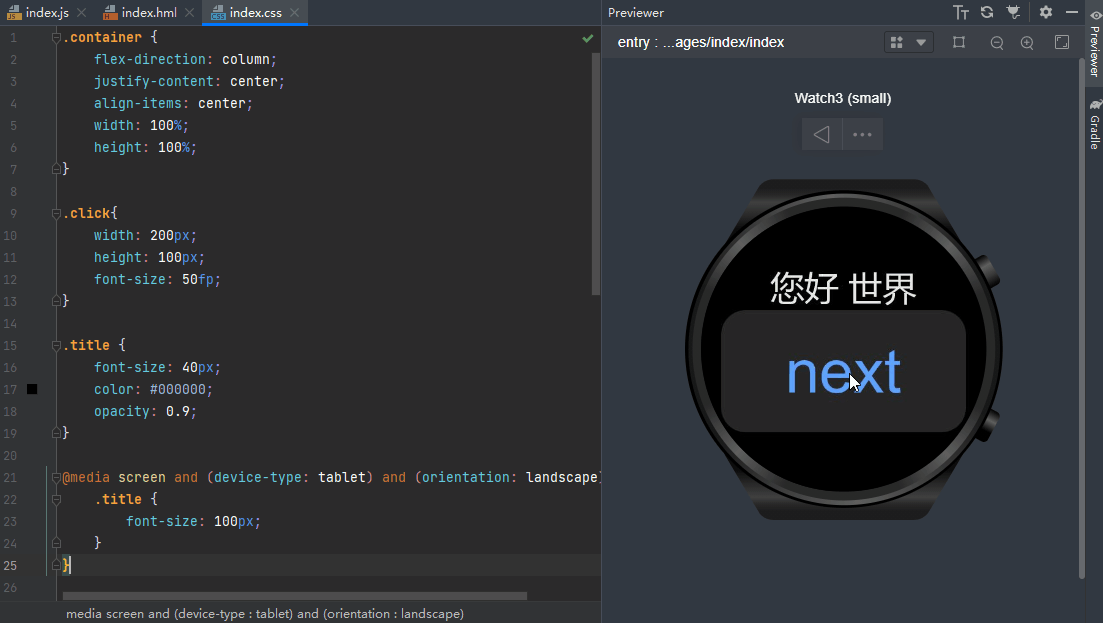Screen dimensions: 1103x623
Task: Refresh the Previewer with the reload icon
Action: pos(987,12)
